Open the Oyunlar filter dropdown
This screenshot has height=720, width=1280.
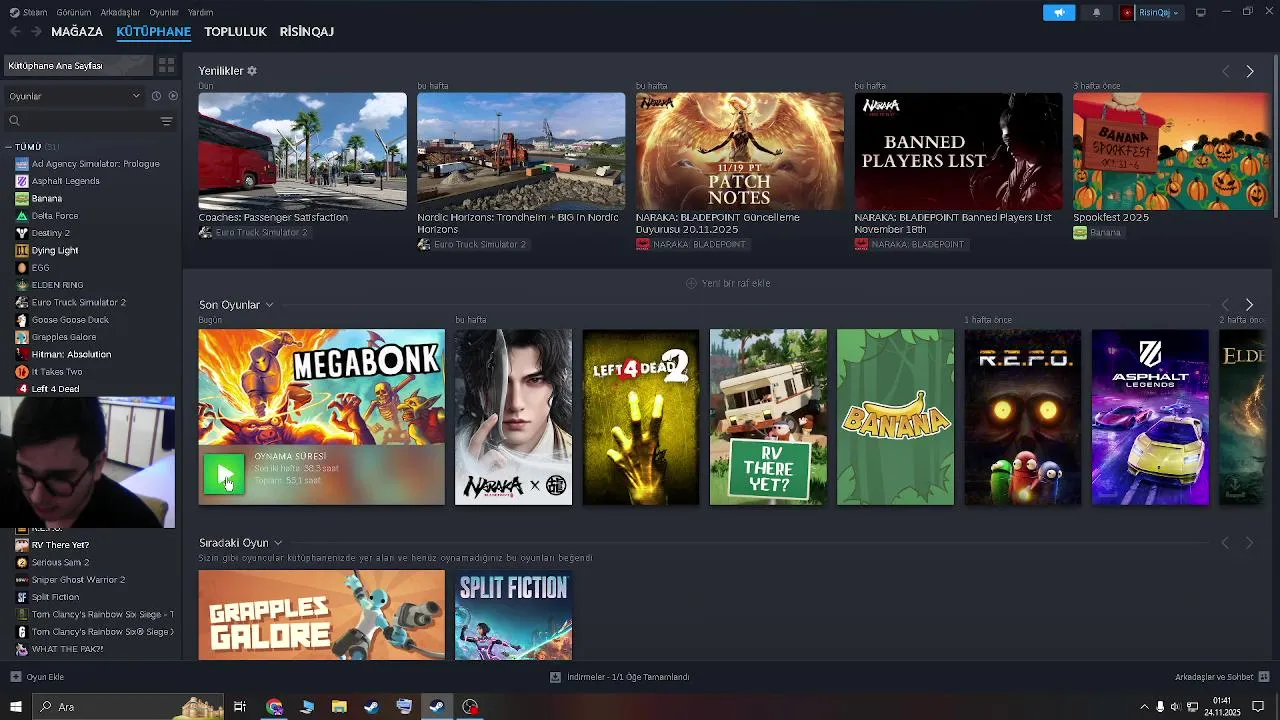75,96
